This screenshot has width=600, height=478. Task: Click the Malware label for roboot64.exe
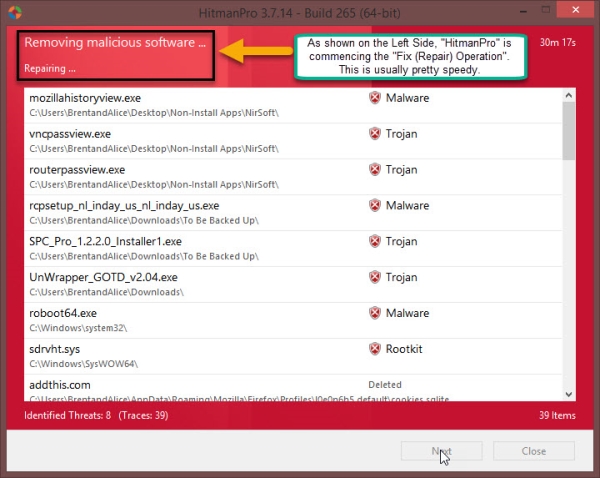point(407,313)
